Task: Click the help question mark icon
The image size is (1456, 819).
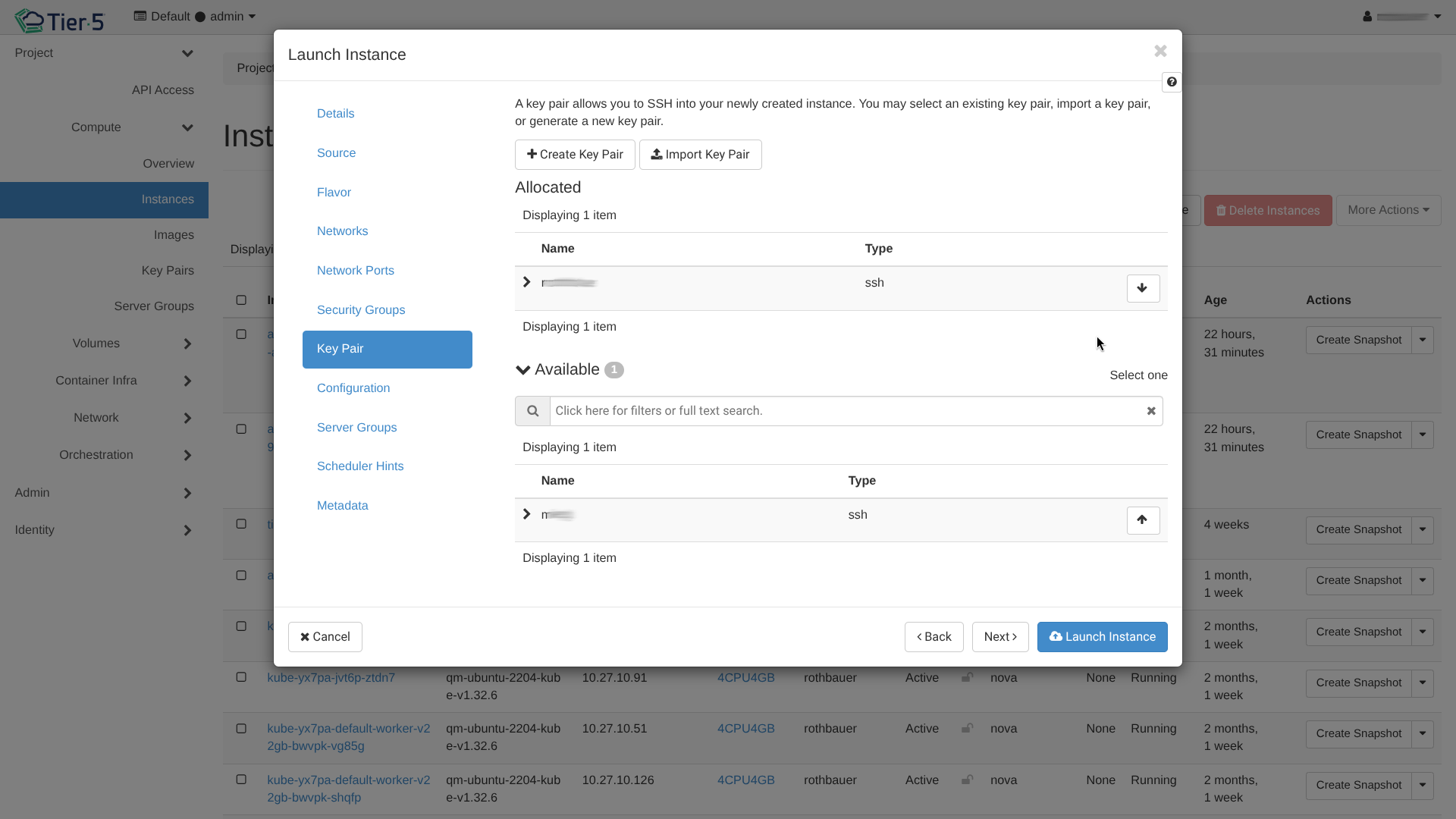Action: [1172, 82]
